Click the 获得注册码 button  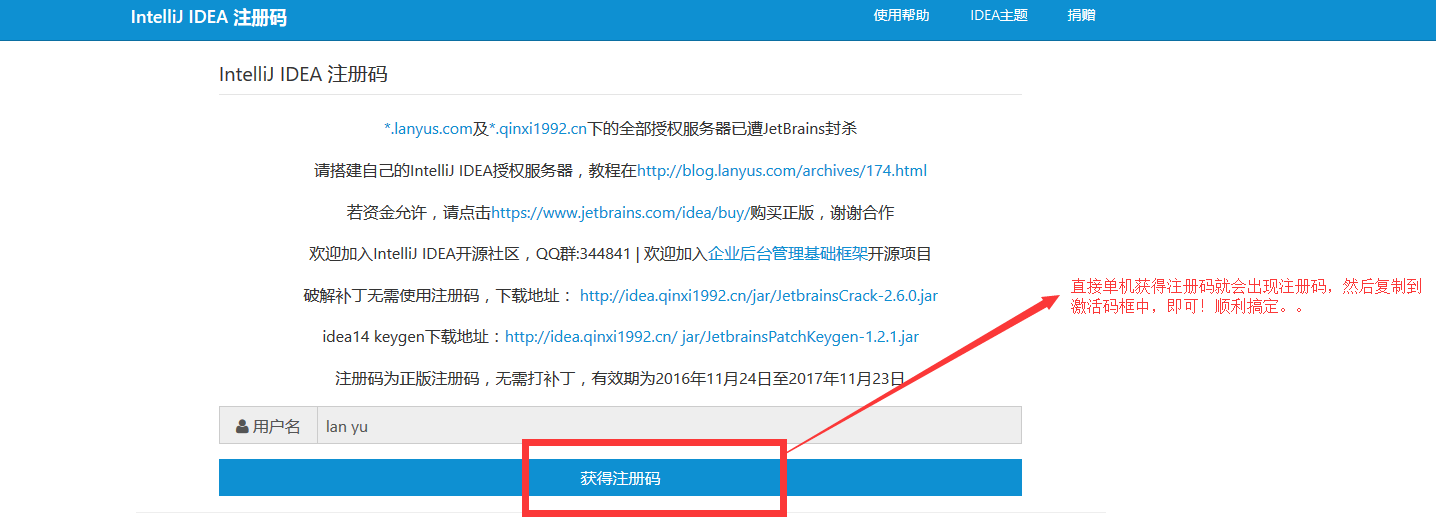(x=620, y=478)
